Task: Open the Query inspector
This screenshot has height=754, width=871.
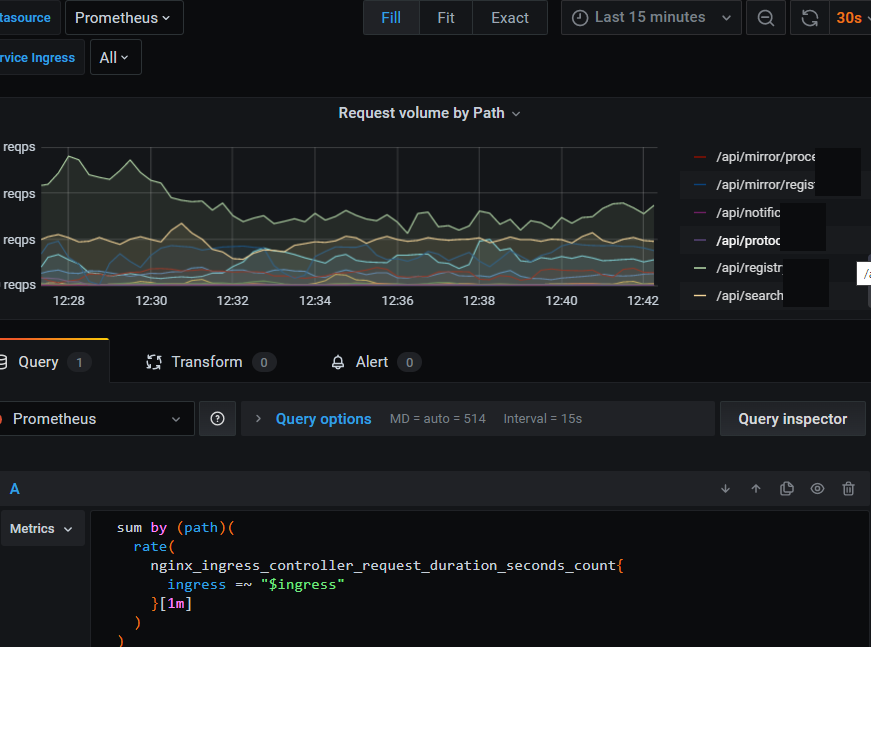Action: coord(792,419)
